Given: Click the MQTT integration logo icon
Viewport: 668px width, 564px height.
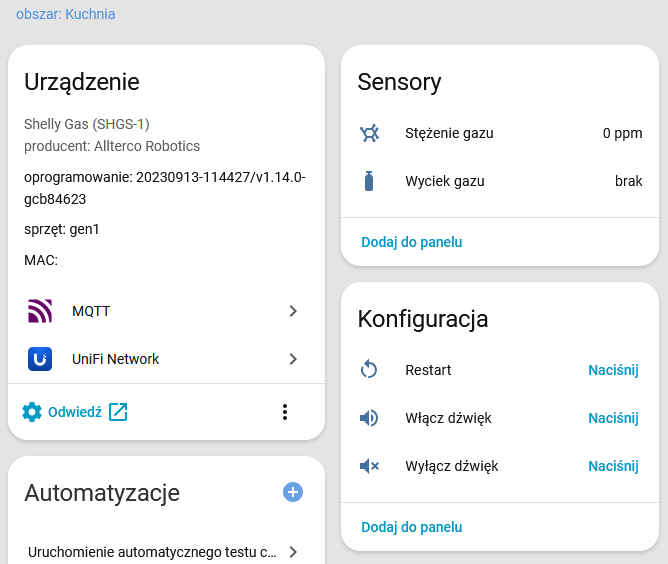Looking at the screenshot, I should click(40, 311).
